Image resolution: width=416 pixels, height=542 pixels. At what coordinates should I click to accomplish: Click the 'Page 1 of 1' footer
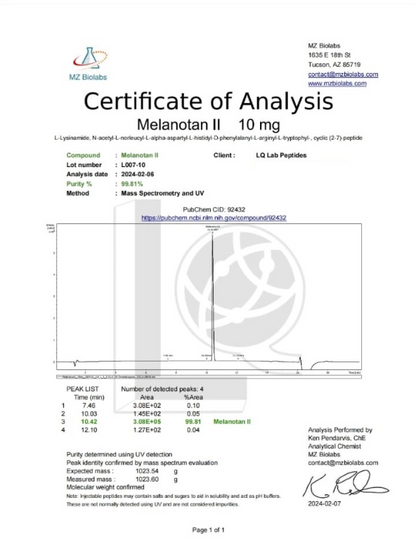point(208,530)
